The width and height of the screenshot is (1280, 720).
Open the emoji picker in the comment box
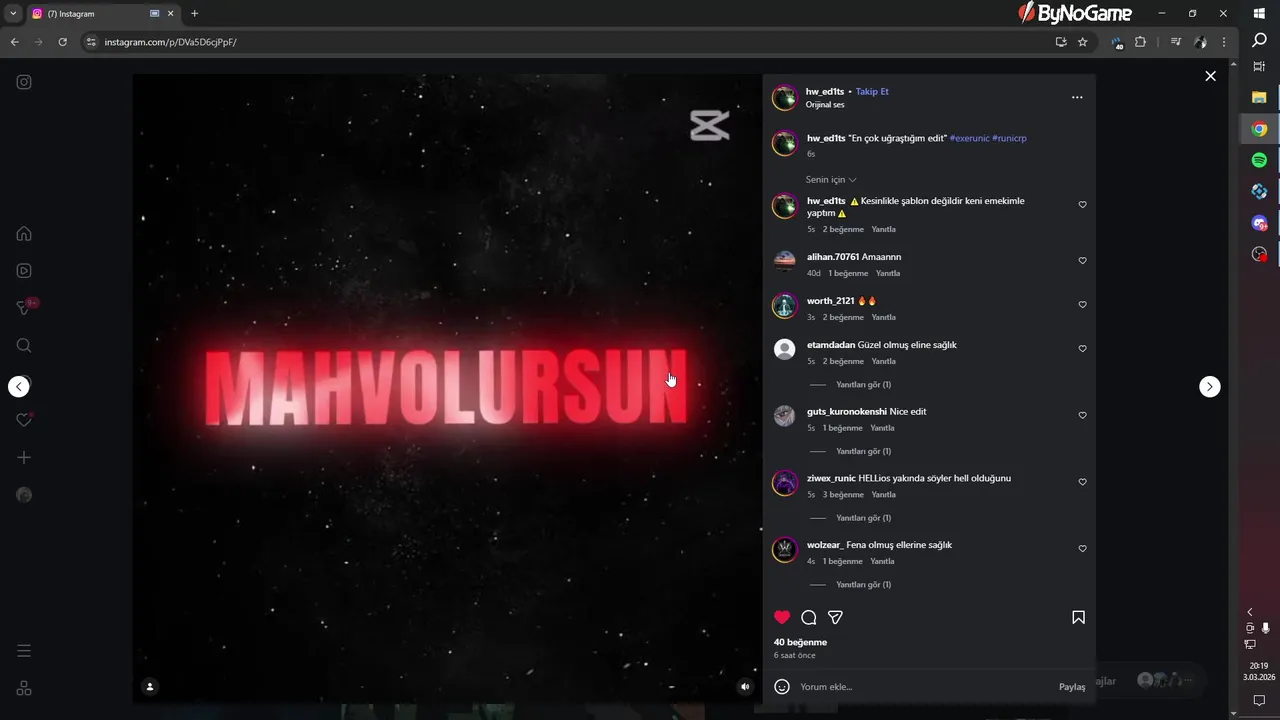[782, 687]
